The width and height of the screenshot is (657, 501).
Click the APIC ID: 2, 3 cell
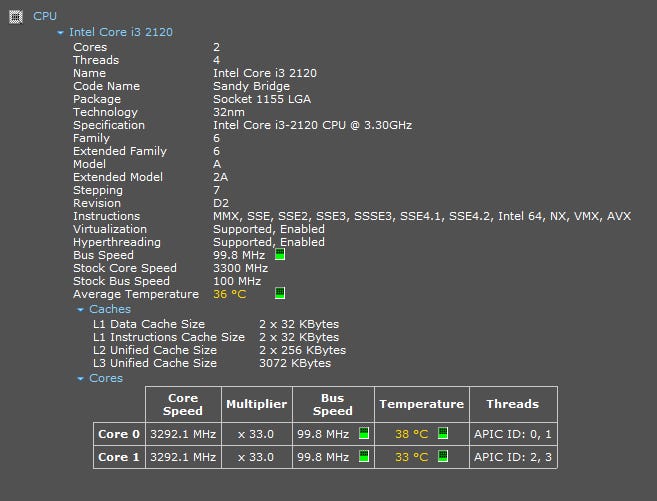513,457
